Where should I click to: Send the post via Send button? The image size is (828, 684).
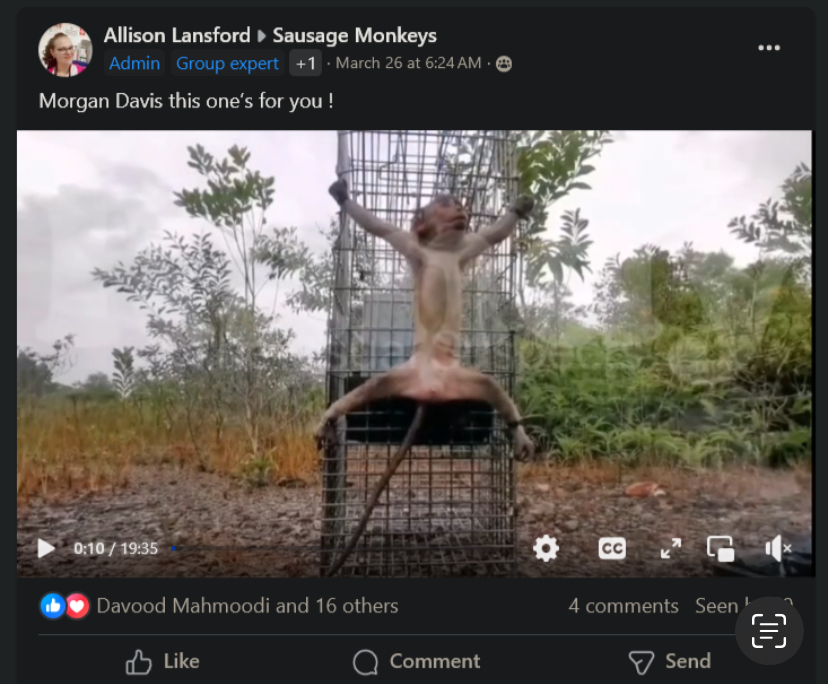click(x=670, y=661)
